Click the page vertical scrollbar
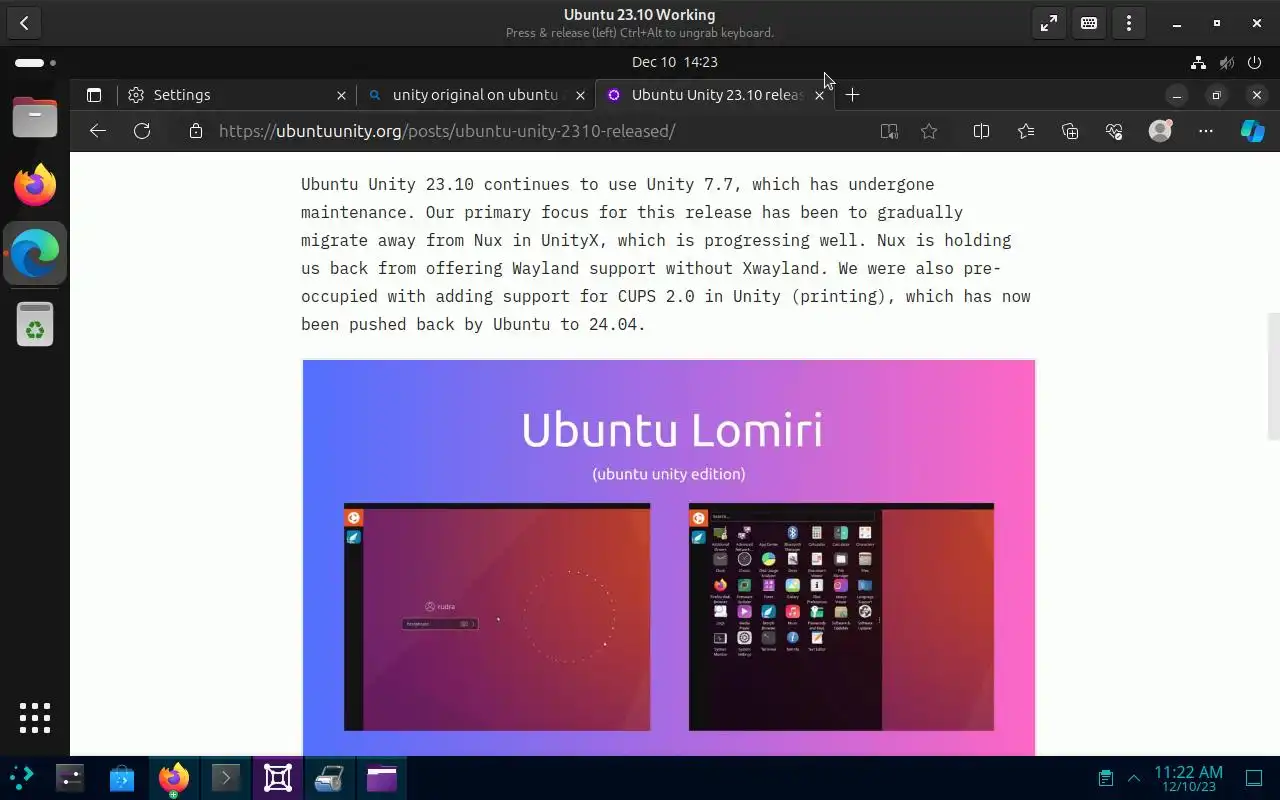The width and height of the screenshot is (1280, 800). 1273,376
